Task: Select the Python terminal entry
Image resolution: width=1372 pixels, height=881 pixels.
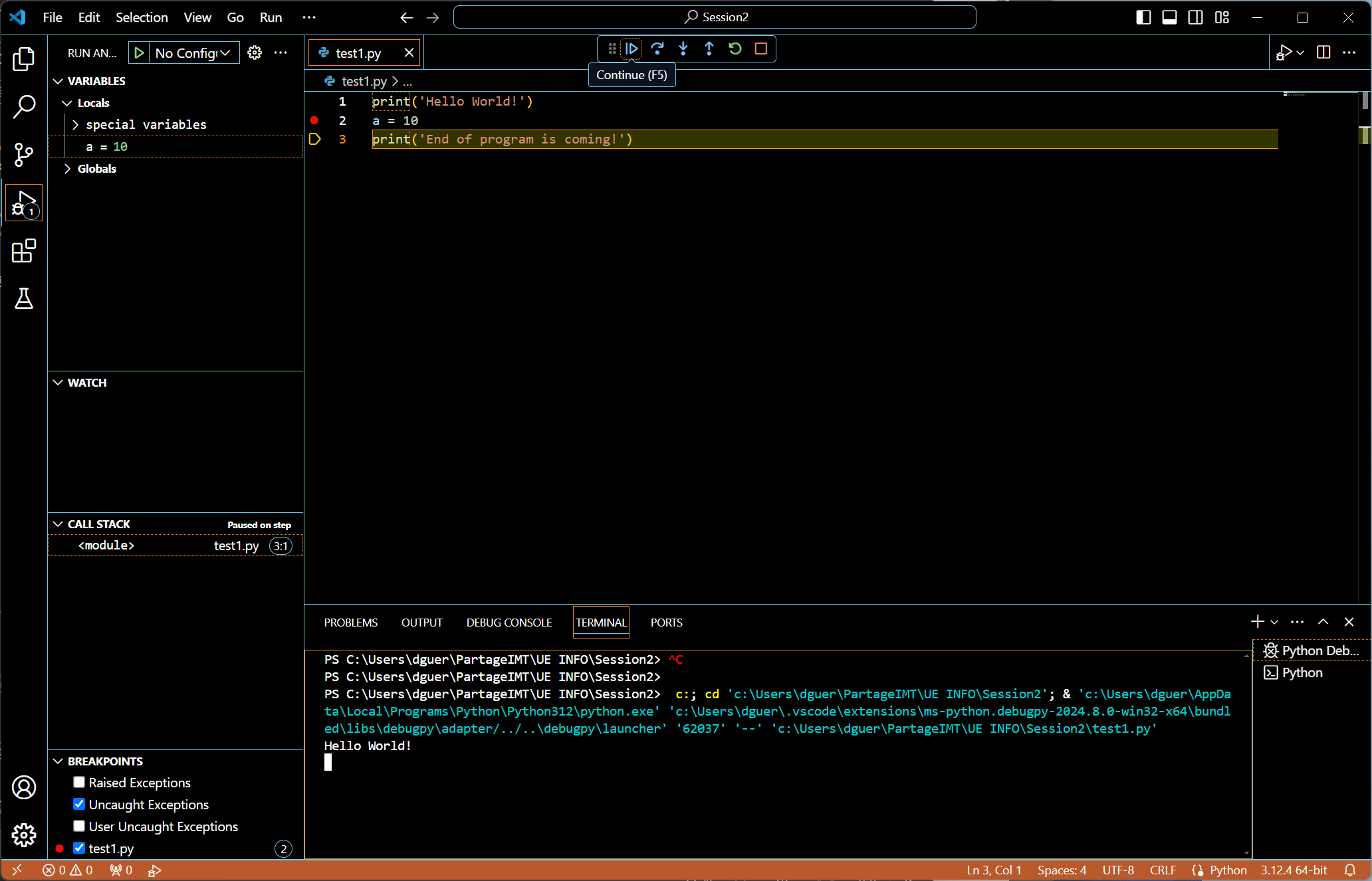Action: [x=1312, y=672]
